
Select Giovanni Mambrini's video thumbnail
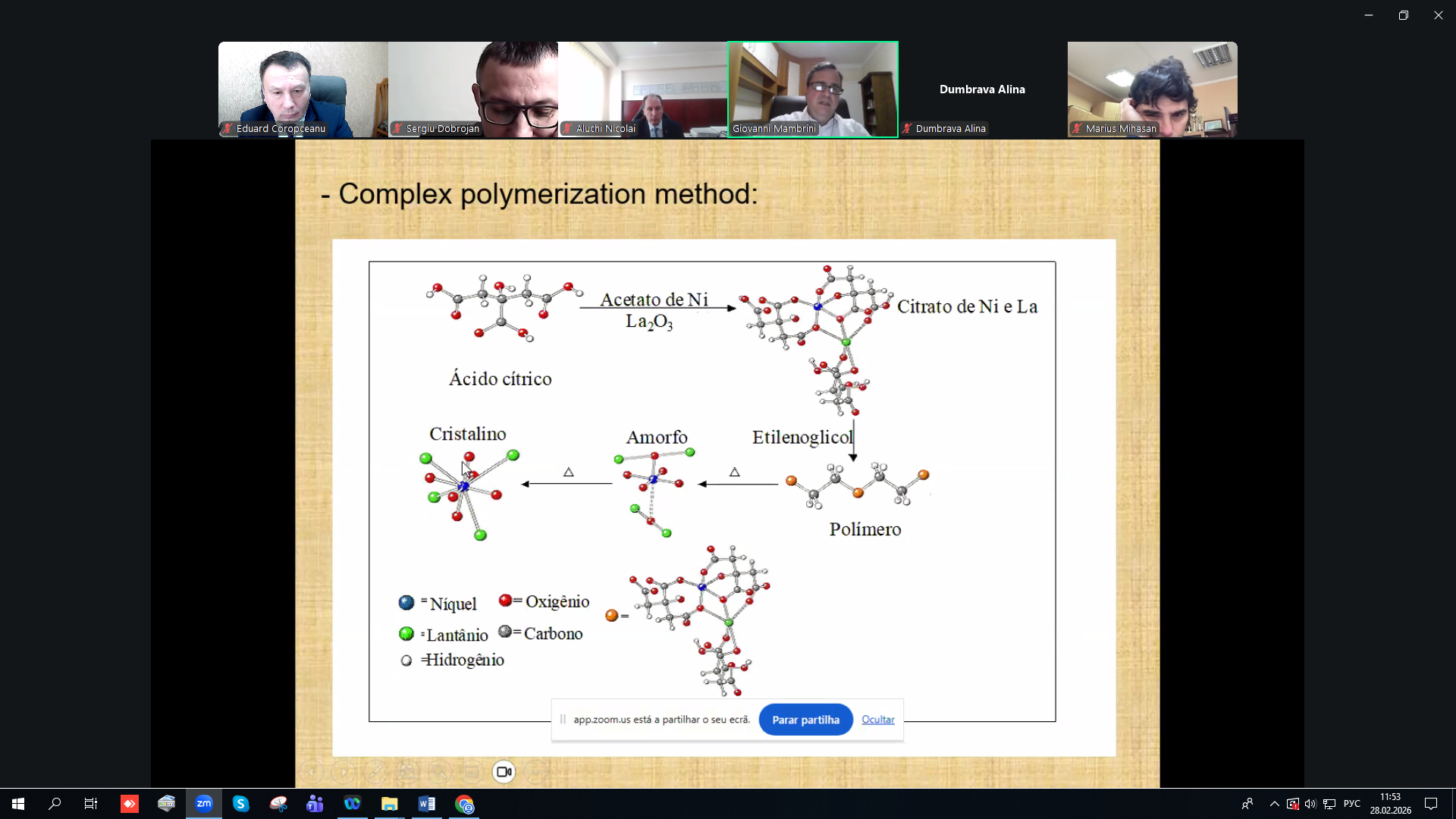pyautogui.click(x=813, y=89)
